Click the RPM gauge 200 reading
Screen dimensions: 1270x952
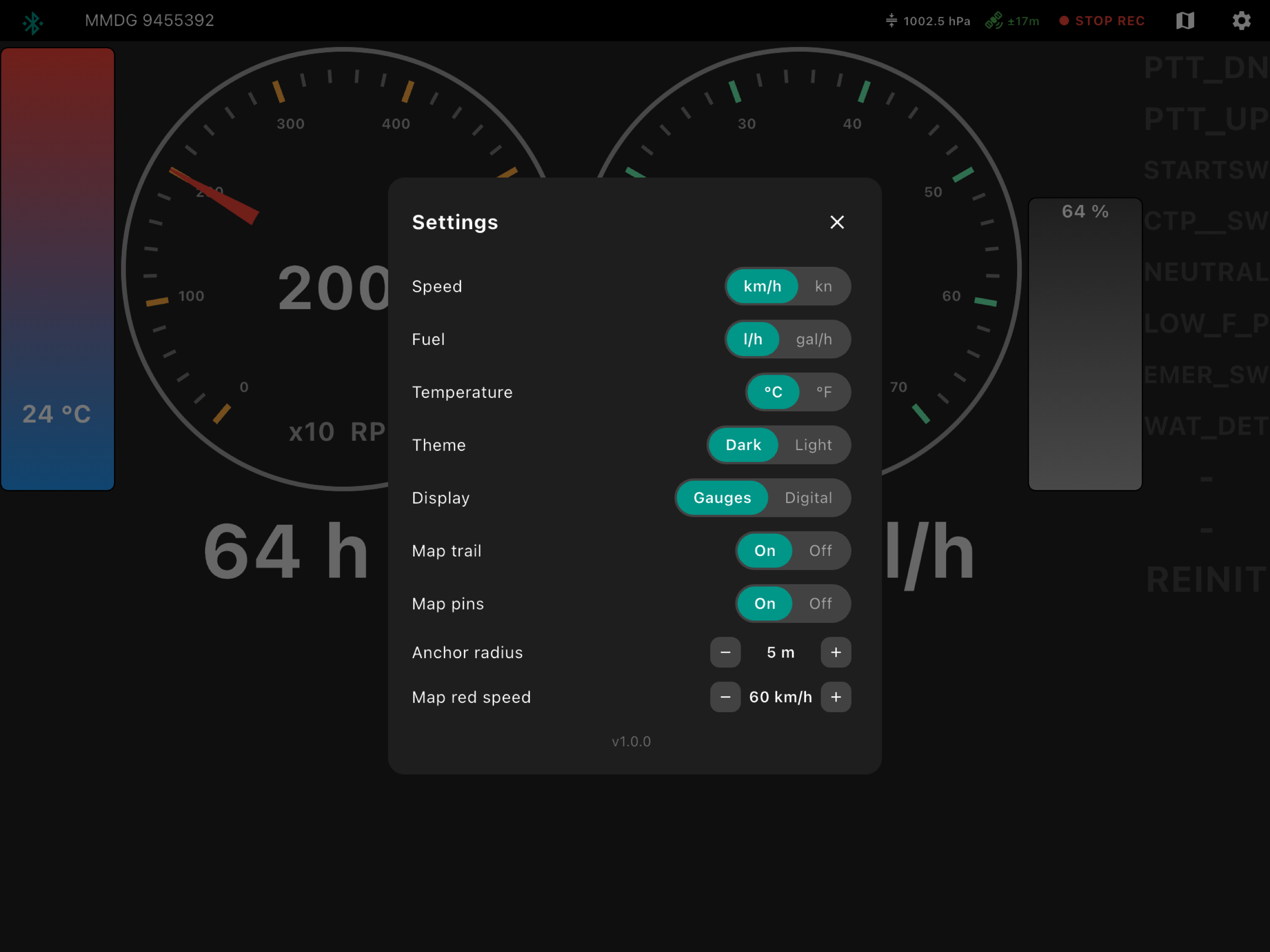coord(333,288)
